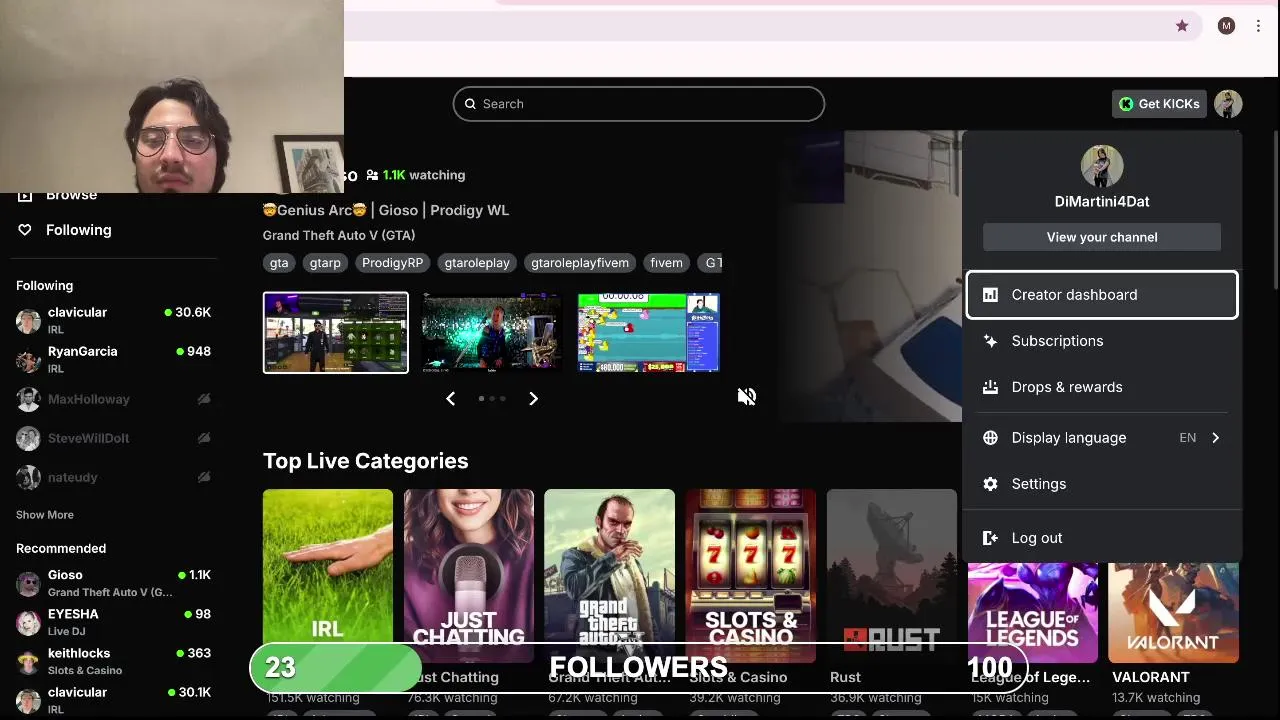Open Chrome three-dot menu
The height and width of the screenshot is (720, 1280).
(x=1258, y=26)
